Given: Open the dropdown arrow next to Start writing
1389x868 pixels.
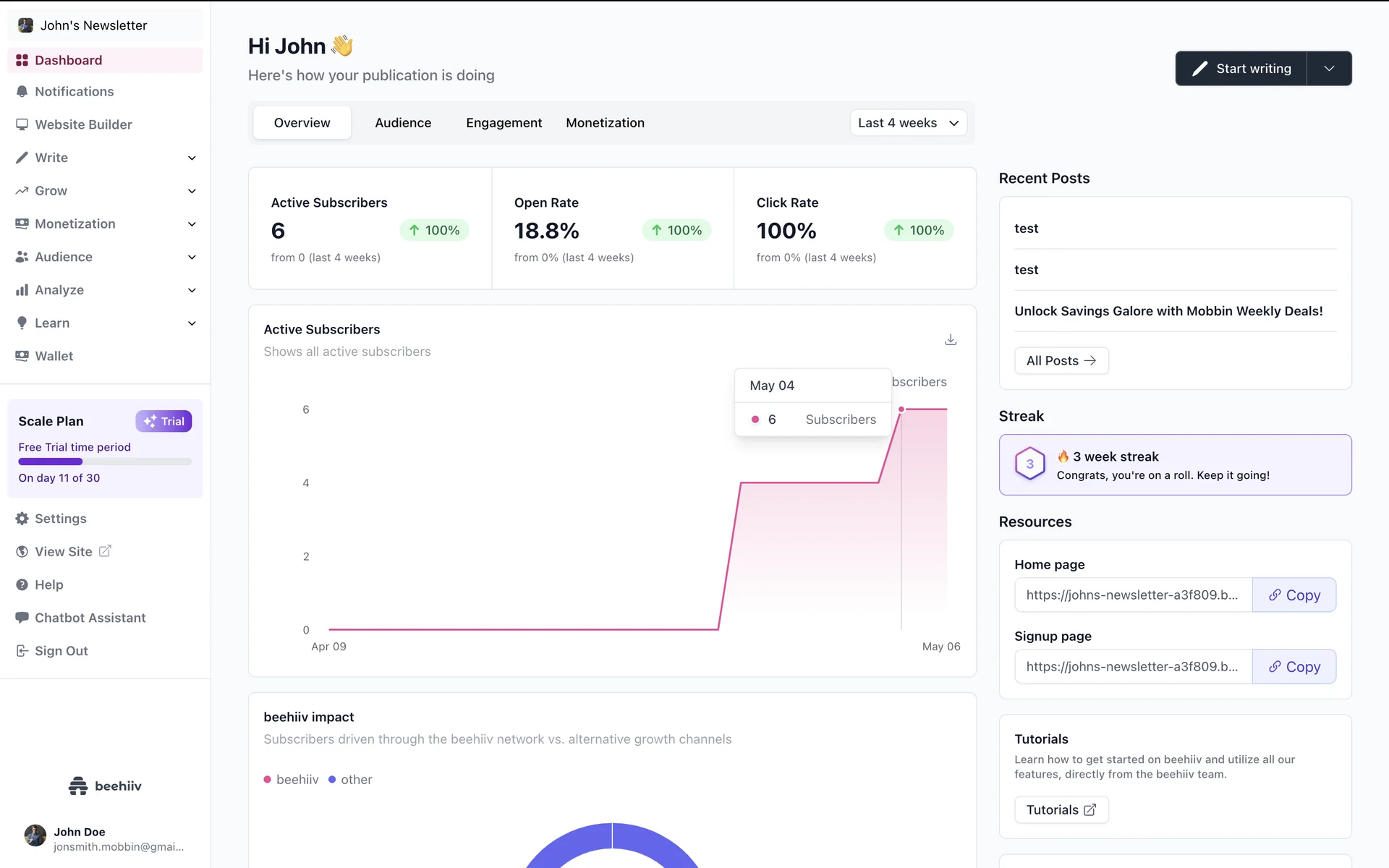Looking at the screenshot, I should pos(1329,69).
